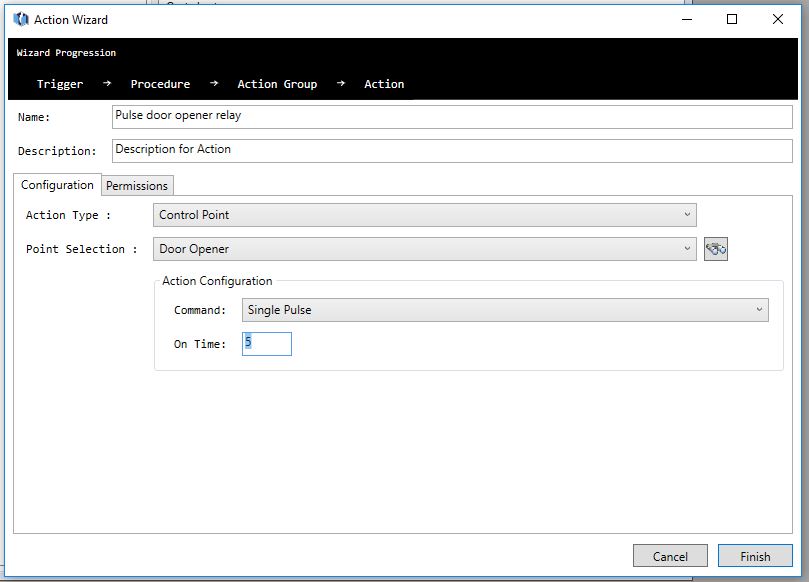809x582 pixels.
Task: Minimize the Action Wizard window
Action: (687, 20)
